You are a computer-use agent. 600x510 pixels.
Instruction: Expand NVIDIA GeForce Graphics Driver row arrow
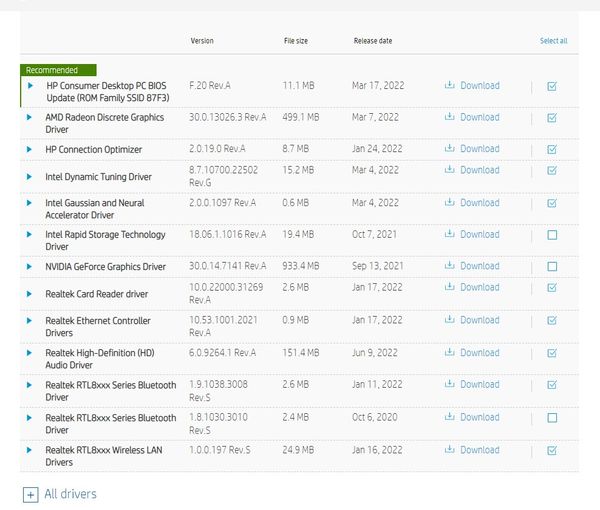tap(29, 266)
